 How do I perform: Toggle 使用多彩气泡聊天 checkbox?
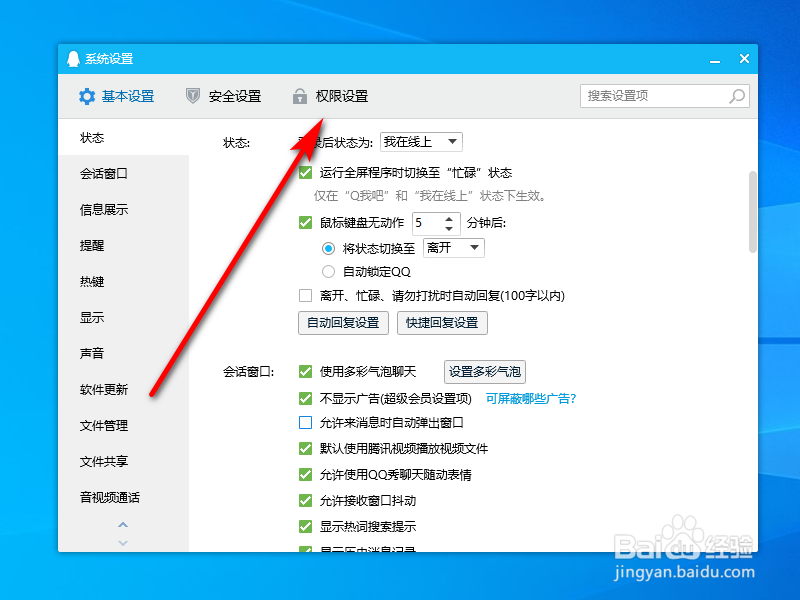306,371
